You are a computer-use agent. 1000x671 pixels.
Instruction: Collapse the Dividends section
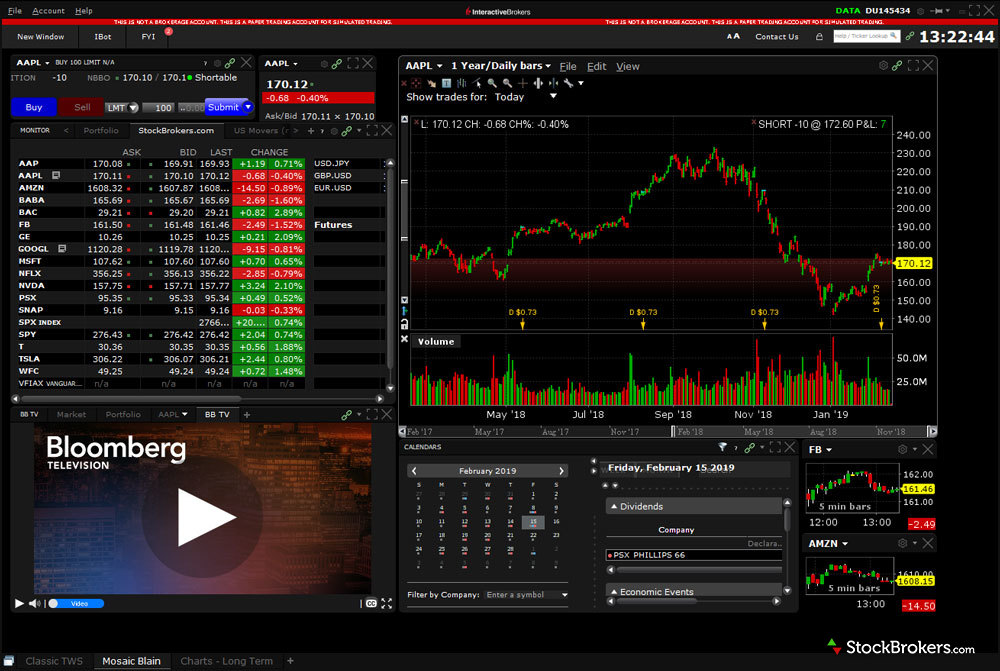(x=614, y=506)
